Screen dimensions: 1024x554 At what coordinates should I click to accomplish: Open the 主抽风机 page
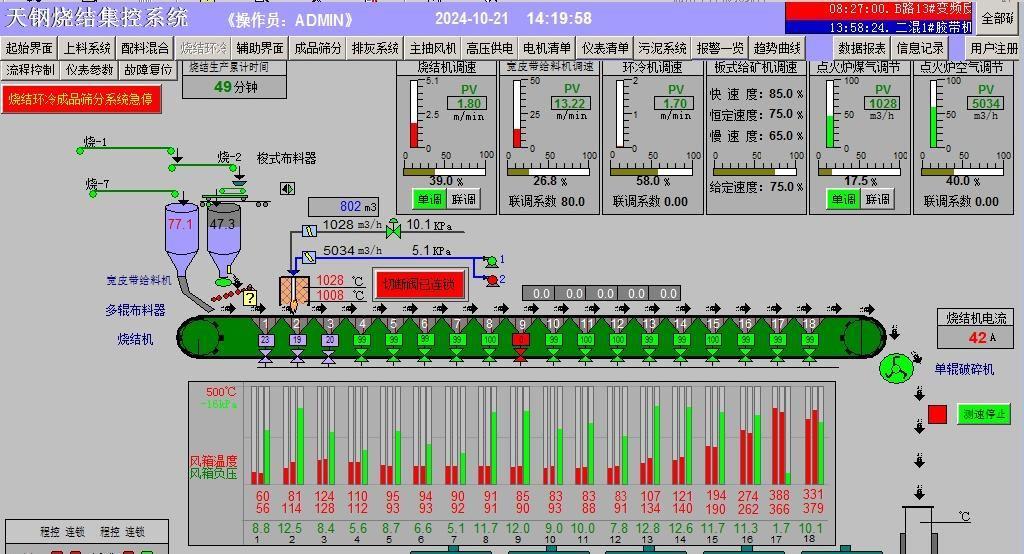[x=433, y=48]
